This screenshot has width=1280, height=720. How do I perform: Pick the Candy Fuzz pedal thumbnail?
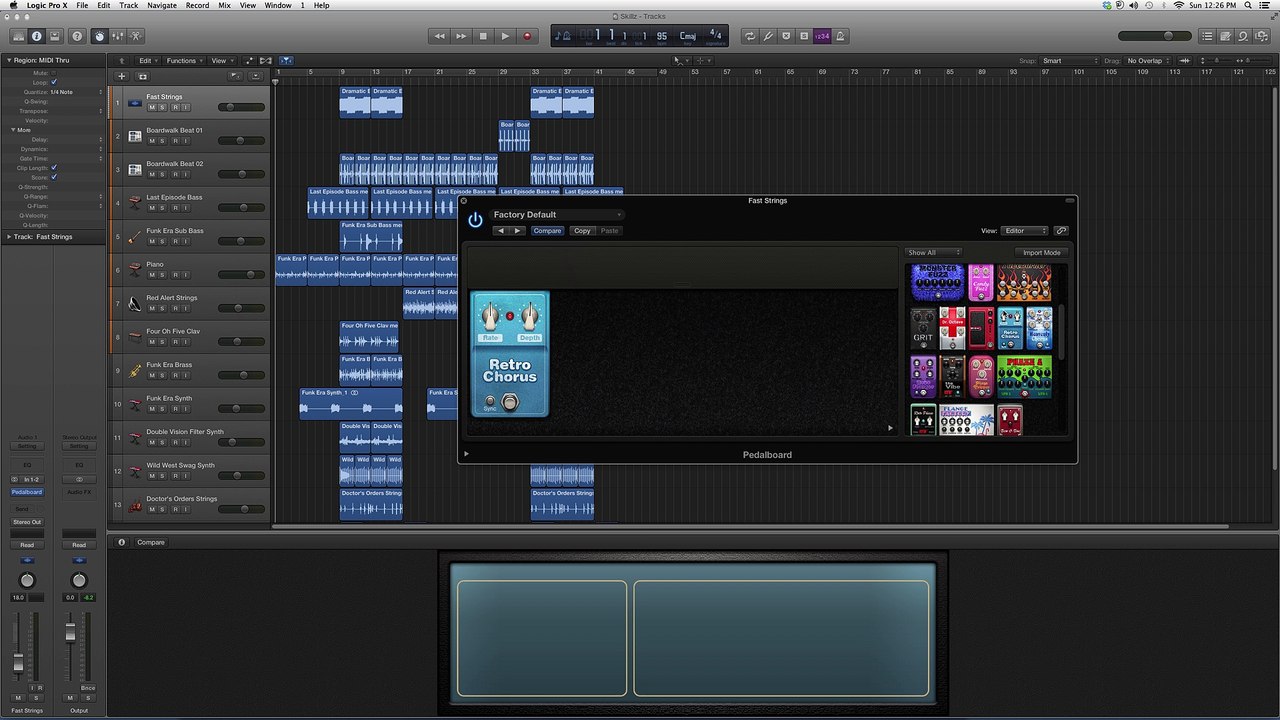(x=981, y=282)
